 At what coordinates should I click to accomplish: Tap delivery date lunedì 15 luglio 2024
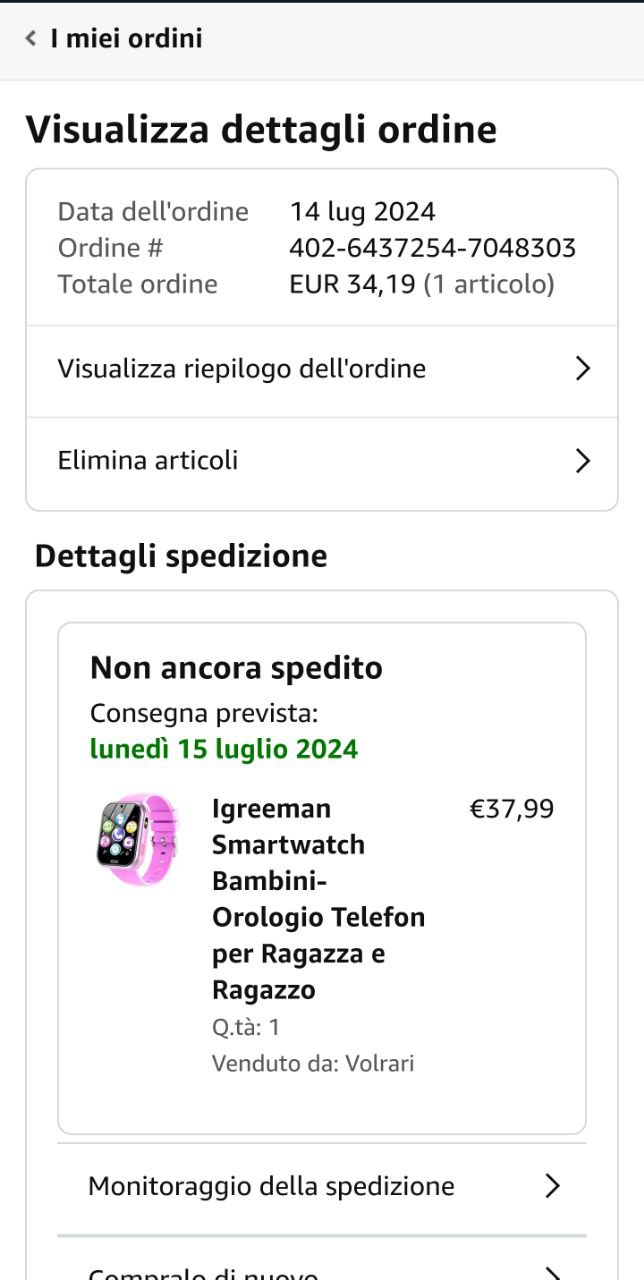pyautogui.click(x=224, y=749)
